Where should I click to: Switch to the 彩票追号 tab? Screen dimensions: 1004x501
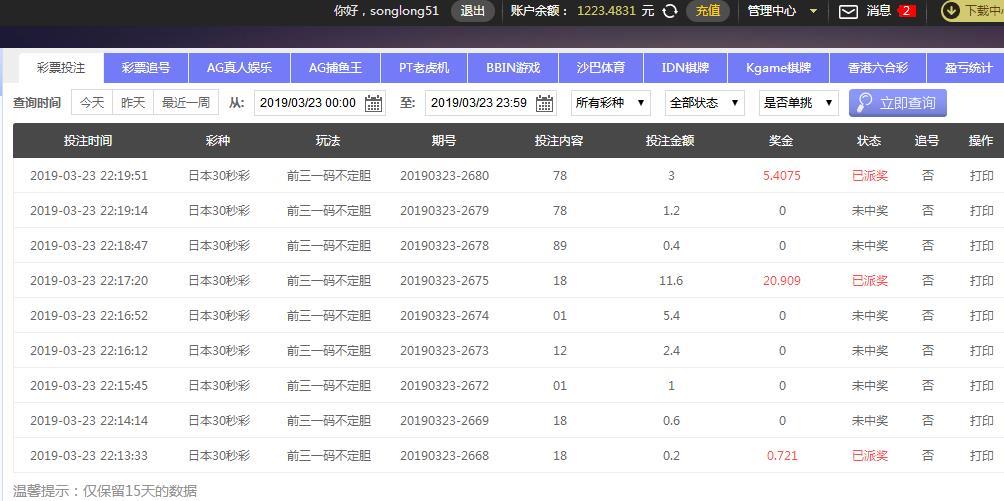pyautogui.click(x=146, y=68)
